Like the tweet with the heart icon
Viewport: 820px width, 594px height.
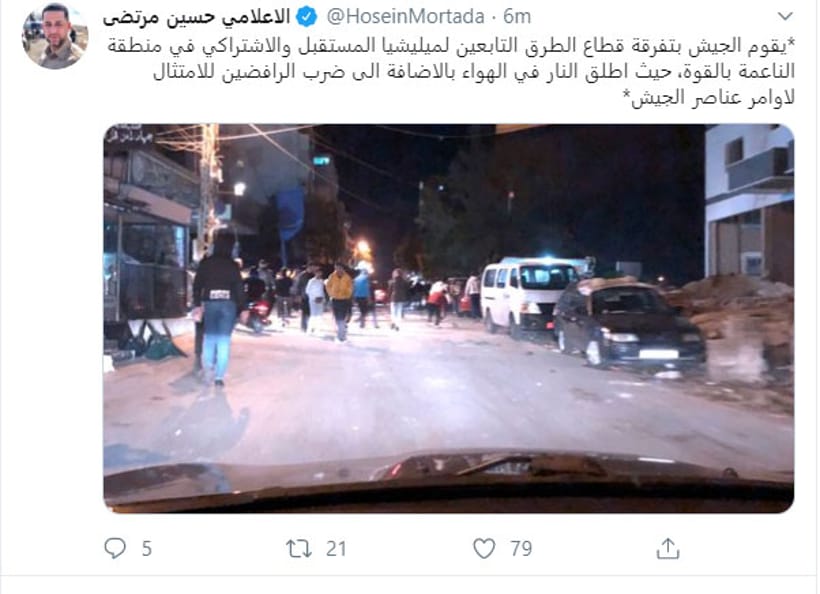(484, 549)
